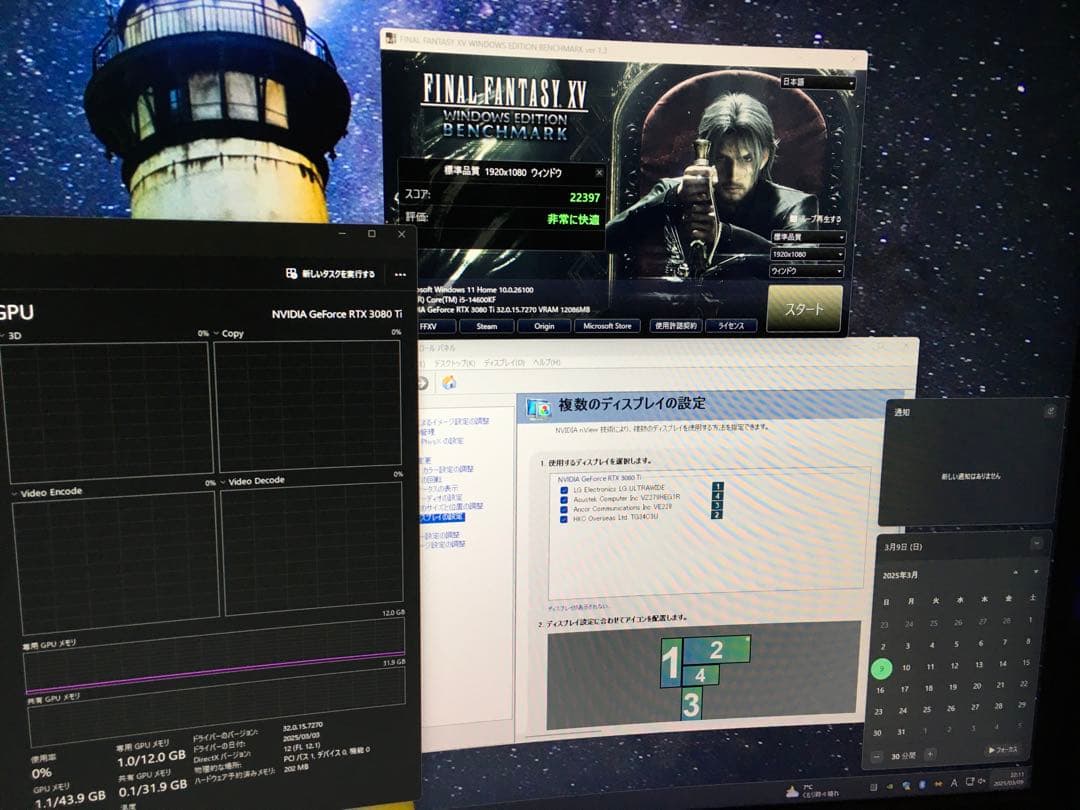Click the back navigation arrow in NVIDIA Control Panel
This screenshot has height=810, width=1080.
[x=424, y=381]
